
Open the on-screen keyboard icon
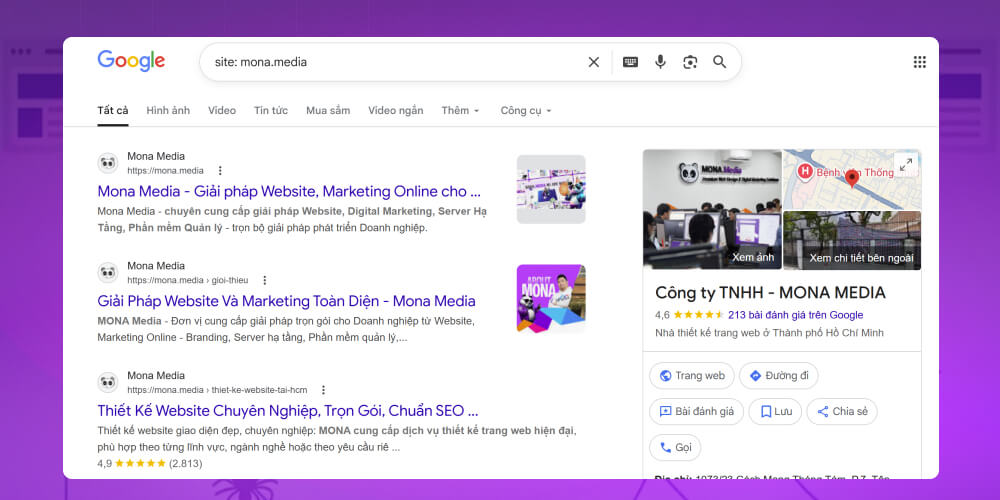pos(630,62)
